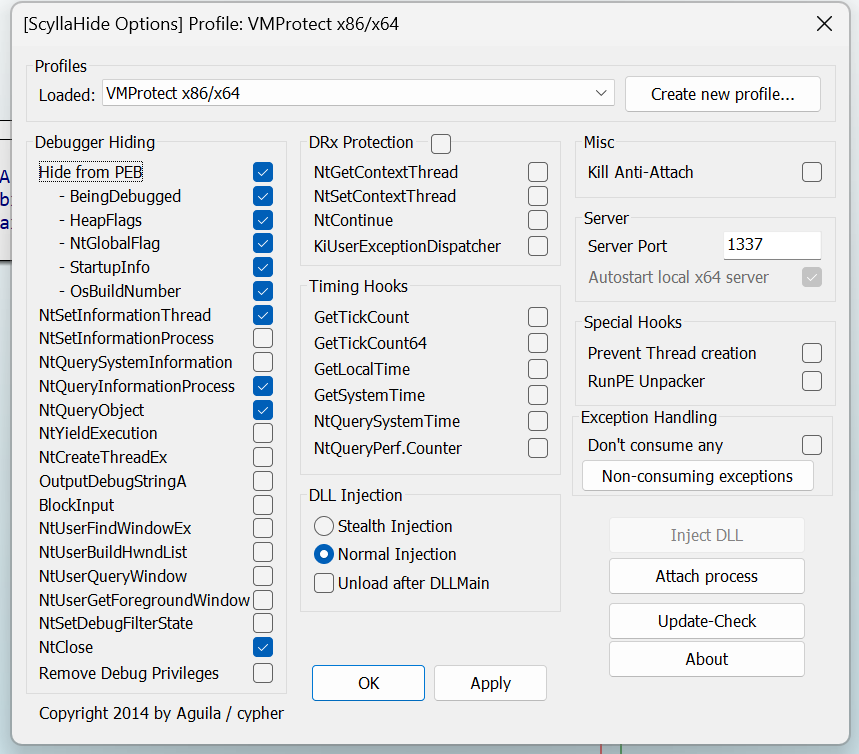Toggle NtGlobalFlag checkbox

point(263,243)
